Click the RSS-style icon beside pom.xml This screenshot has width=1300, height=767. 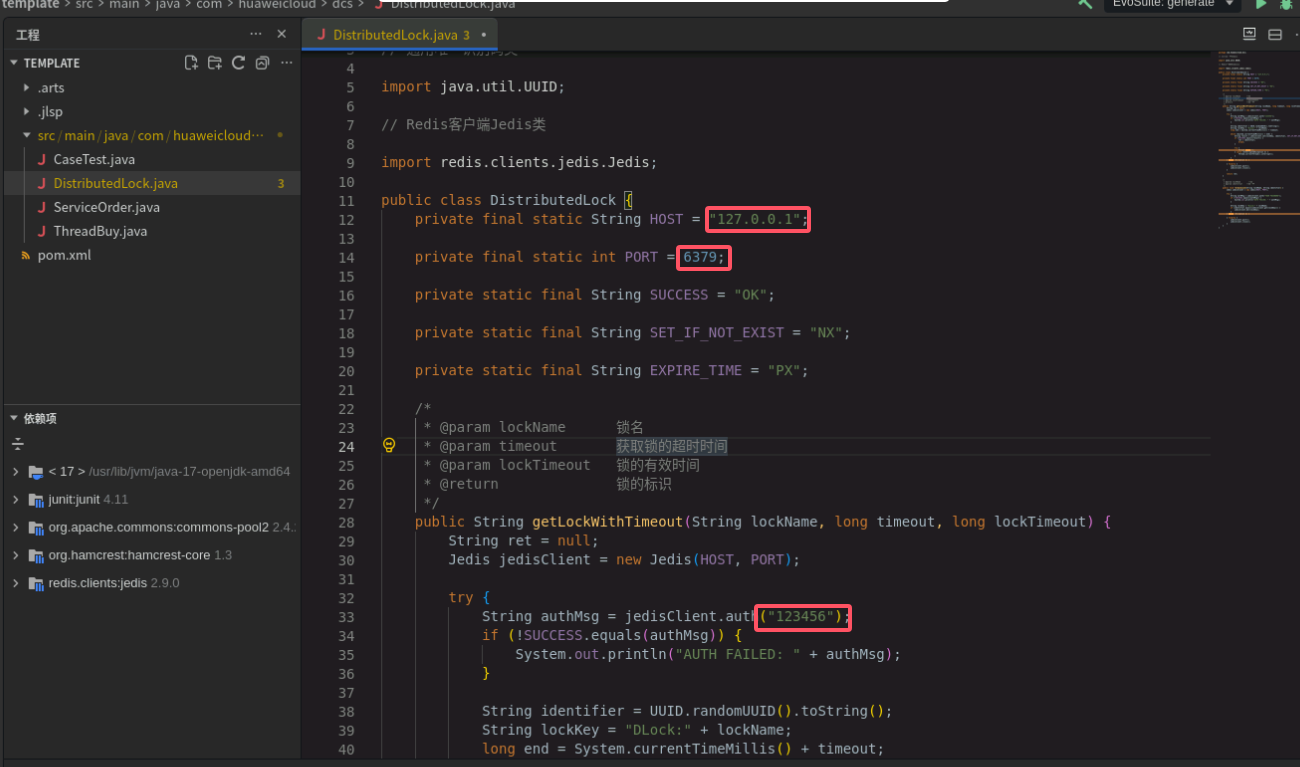pos(26,255)
